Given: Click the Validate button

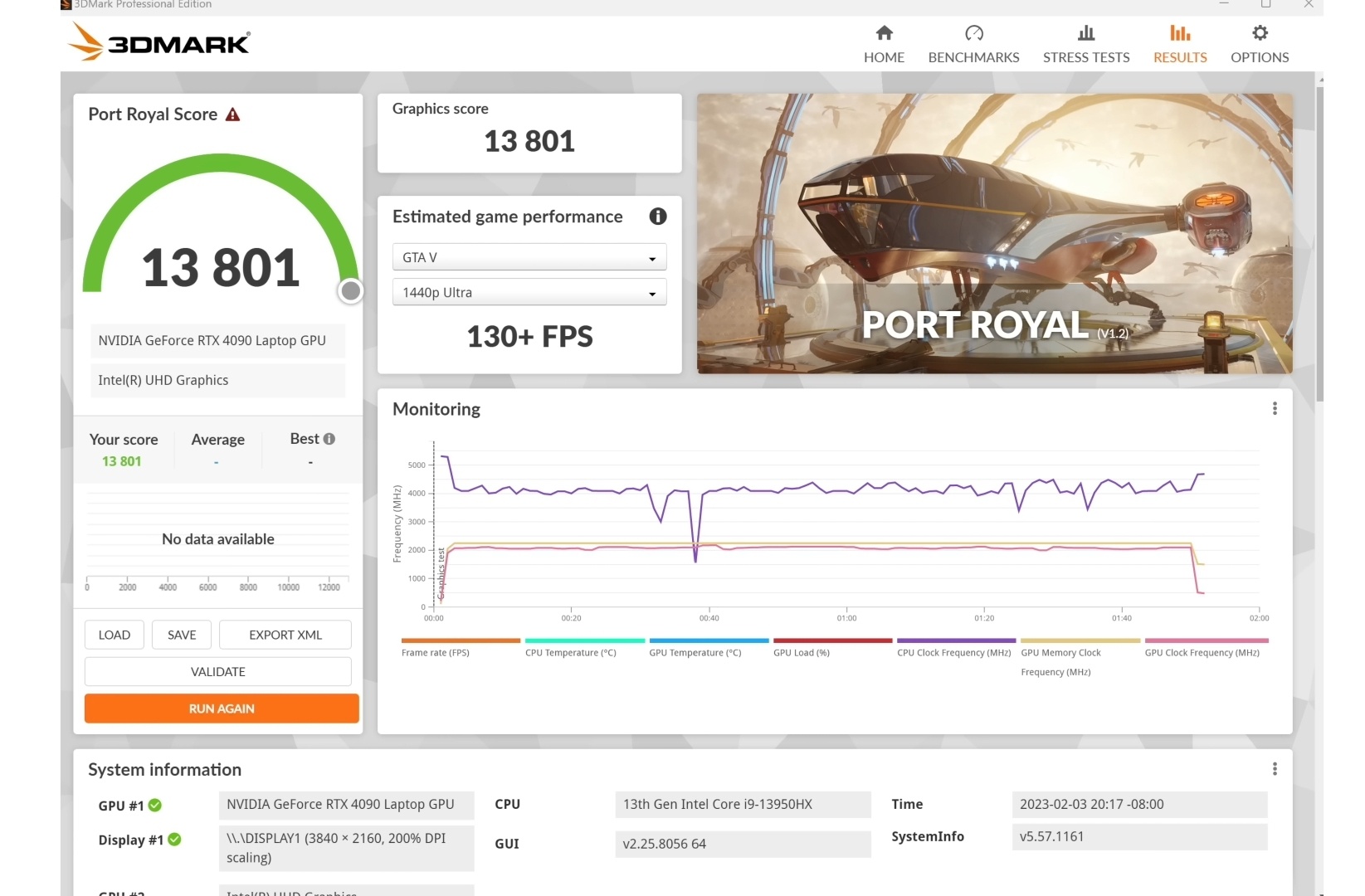Looking at the screenshot, I should pyautogui.click(x=217, y=672).
